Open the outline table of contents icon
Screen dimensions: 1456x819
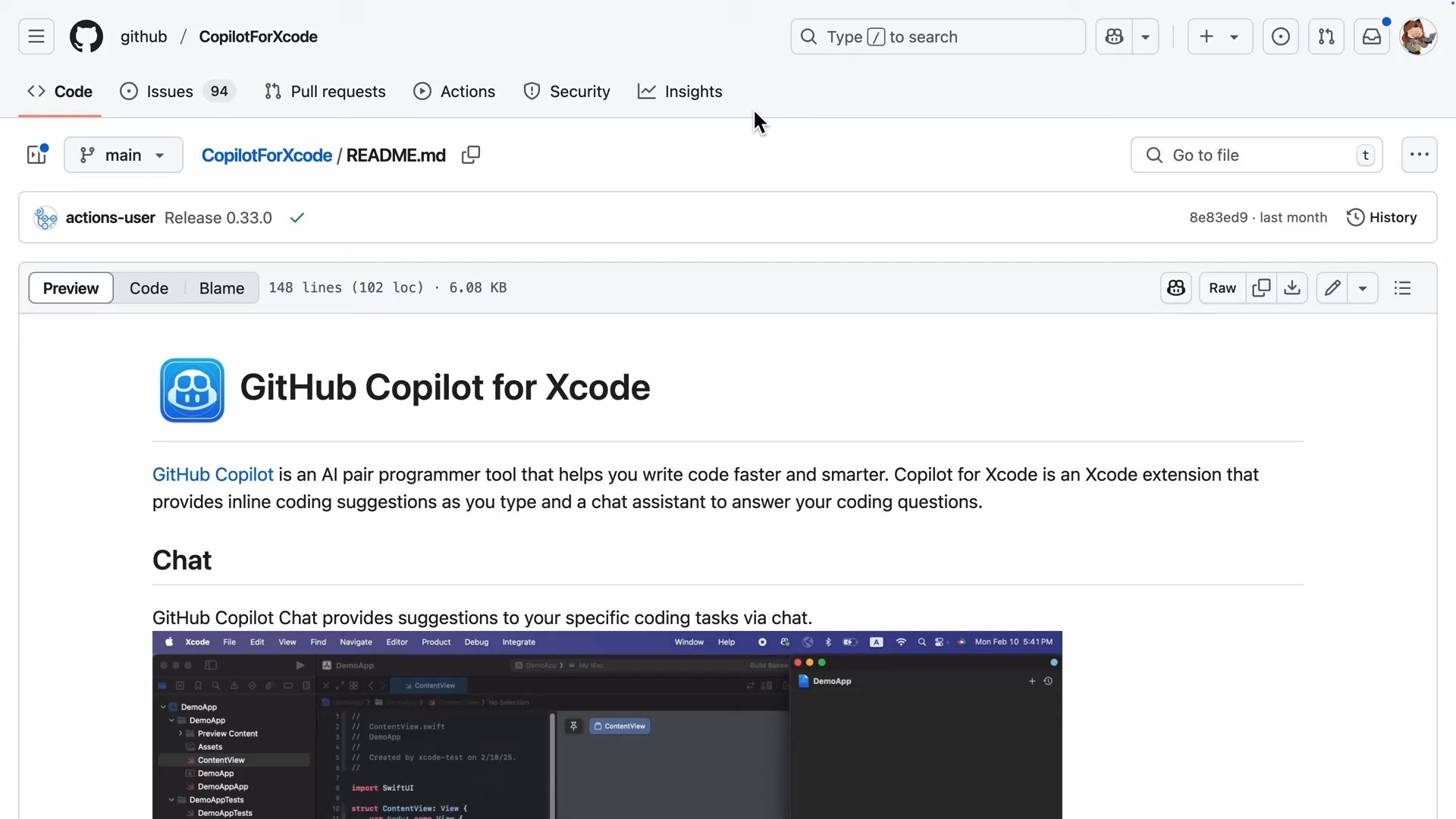(x=1402, y=288)
